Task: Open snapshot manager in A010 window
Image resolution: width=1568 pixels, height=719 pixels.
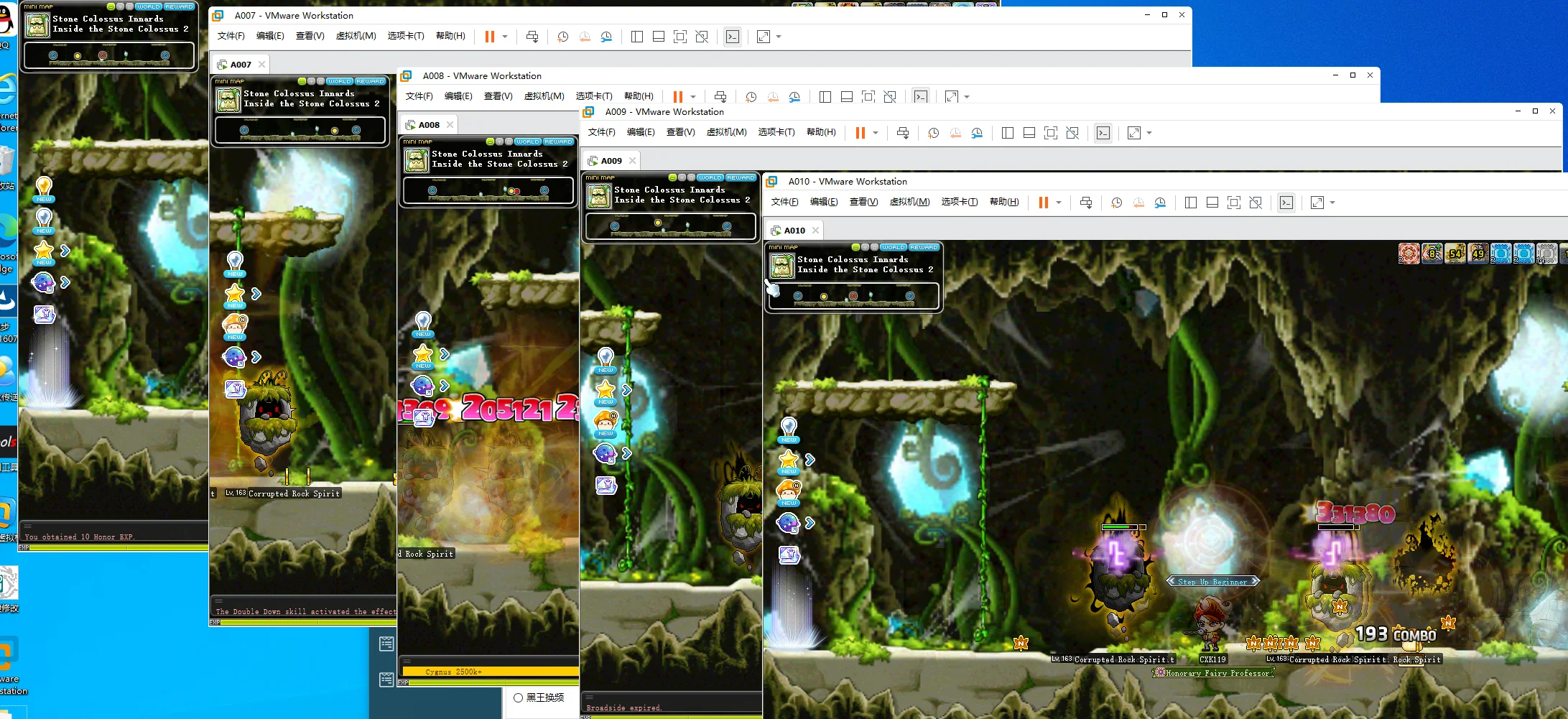Action: [x=1160, y=203]
